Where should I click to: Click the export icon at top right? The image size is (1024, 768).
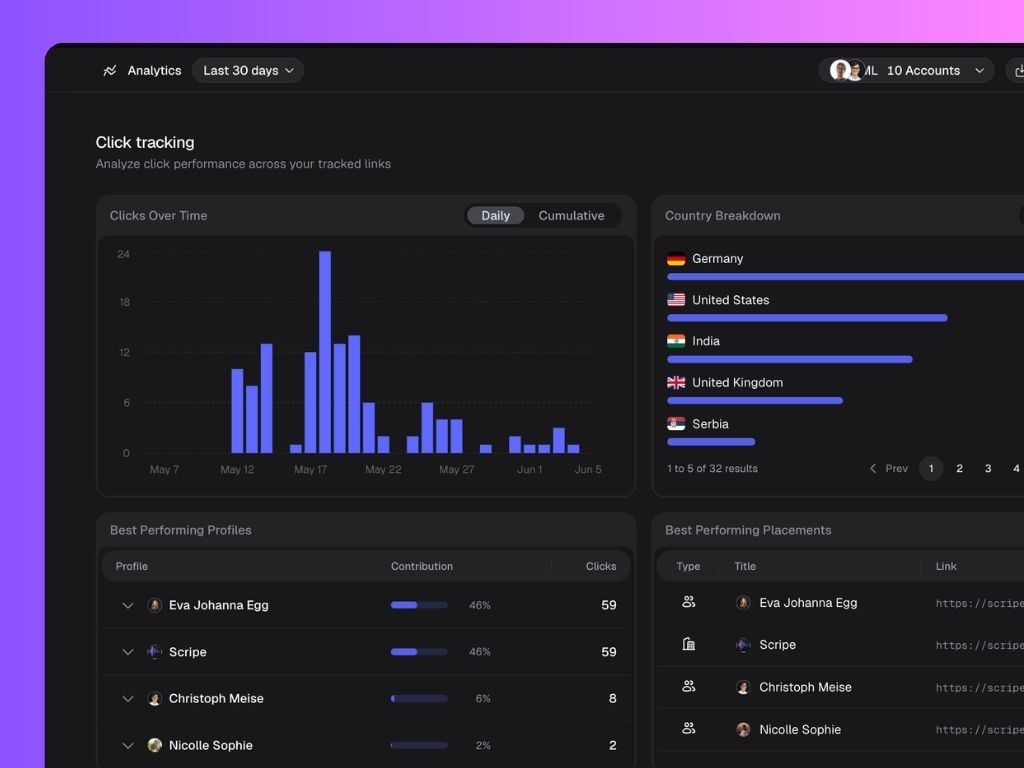(1017, 71)
